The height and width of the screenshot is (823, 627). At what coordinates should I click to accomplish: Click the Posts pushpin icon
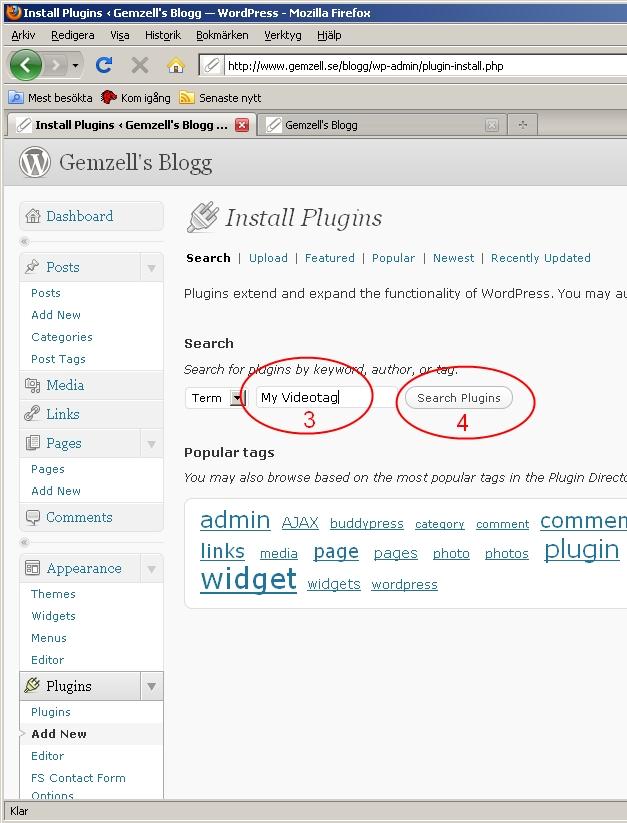click(32, 267)
